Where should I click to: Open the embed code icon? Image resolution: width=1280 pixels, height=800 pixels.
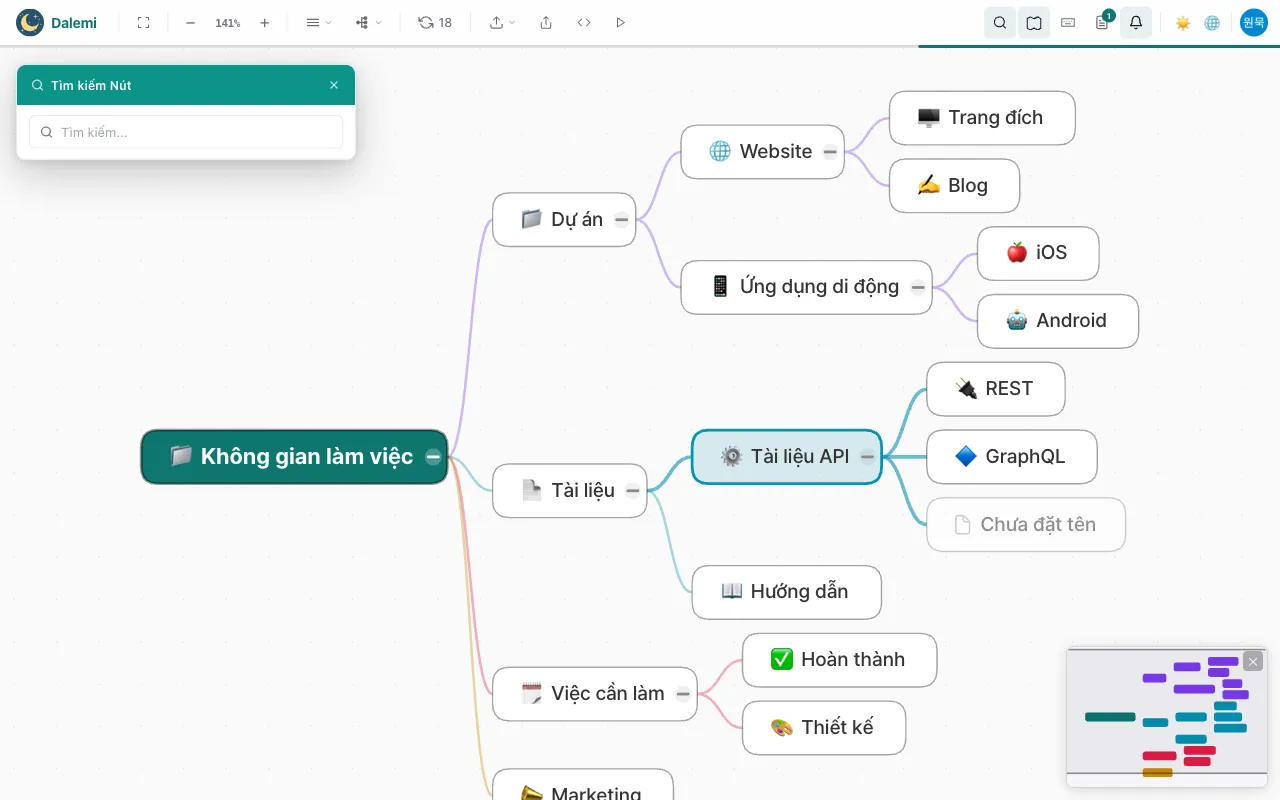tap(584, 22)
